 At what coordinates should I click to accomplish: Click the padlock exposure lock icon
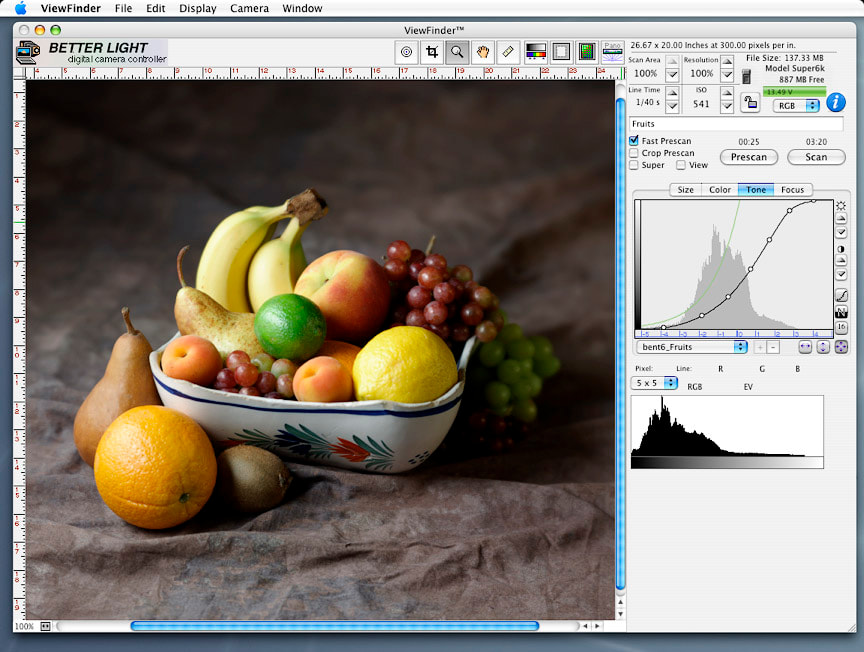[x=750, y=103]
